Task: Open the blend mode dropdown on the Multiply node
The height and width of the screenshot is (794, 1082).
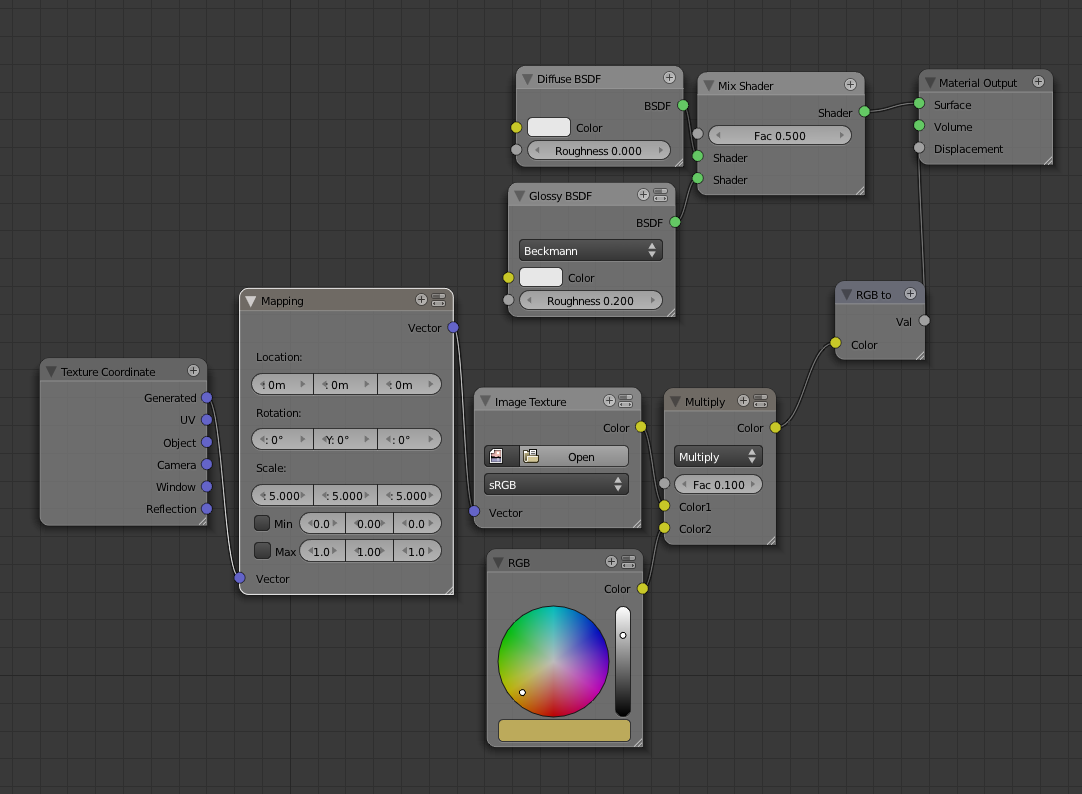Action: (717, 456)
